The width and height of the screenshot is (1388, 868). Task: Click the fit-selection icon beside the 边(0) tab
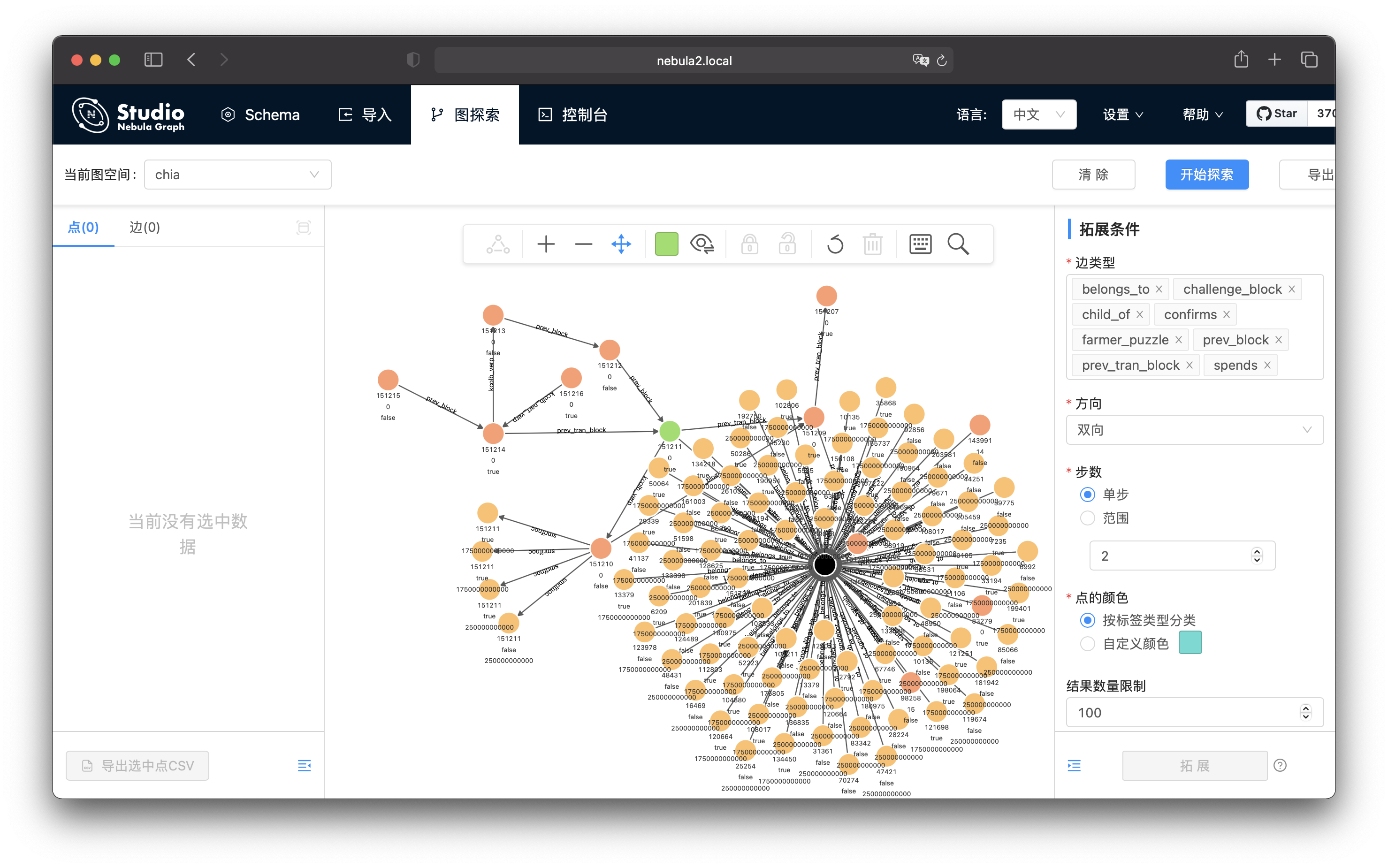304,228
